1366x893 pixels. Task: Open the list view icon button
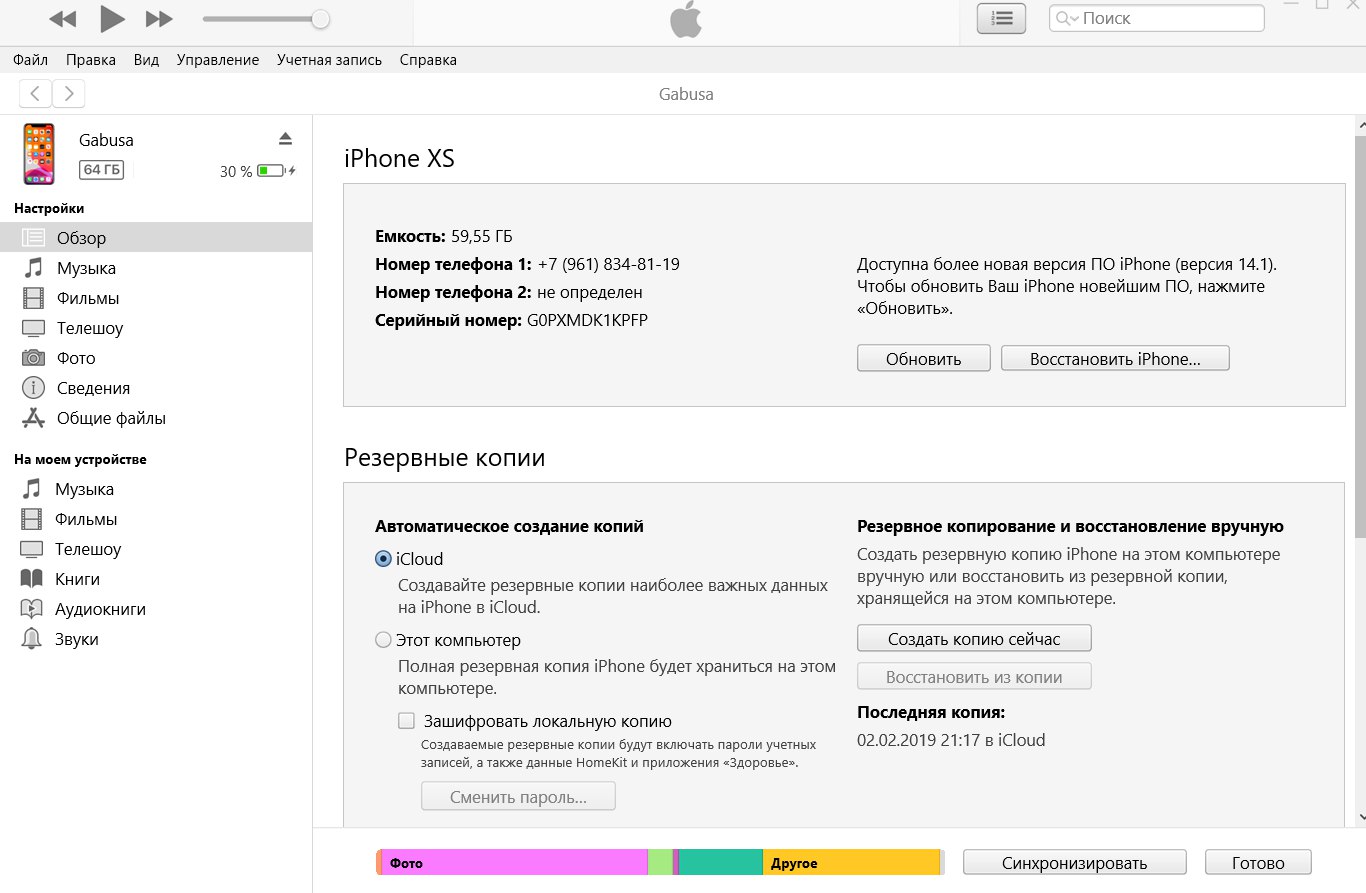coord(1001,19)
